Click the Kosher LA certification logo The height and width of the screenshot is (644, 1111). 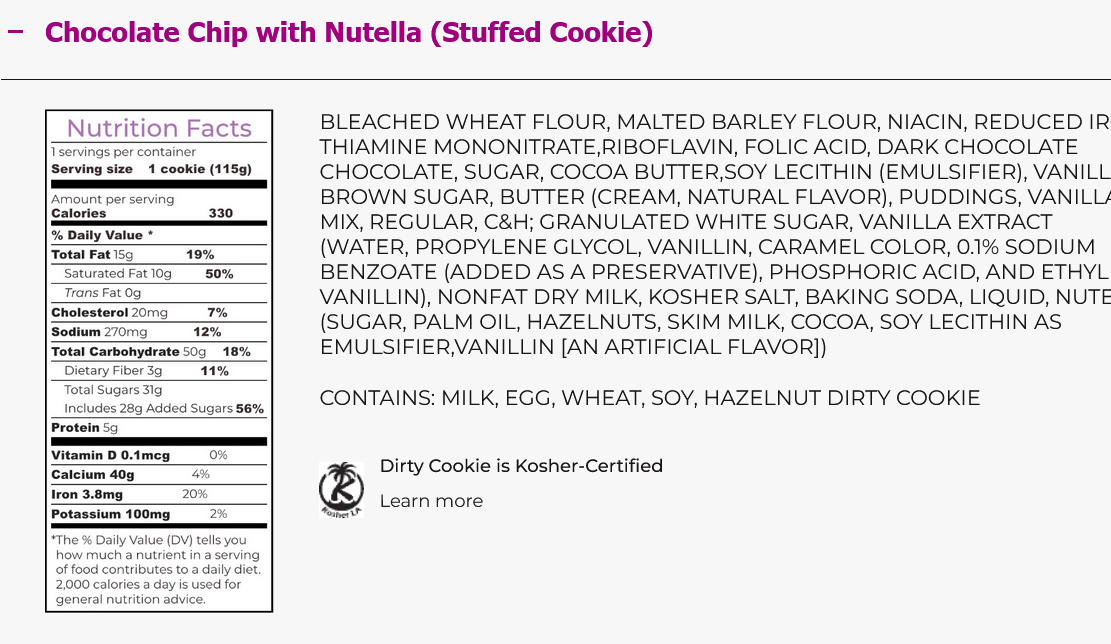tap(341, 488)
